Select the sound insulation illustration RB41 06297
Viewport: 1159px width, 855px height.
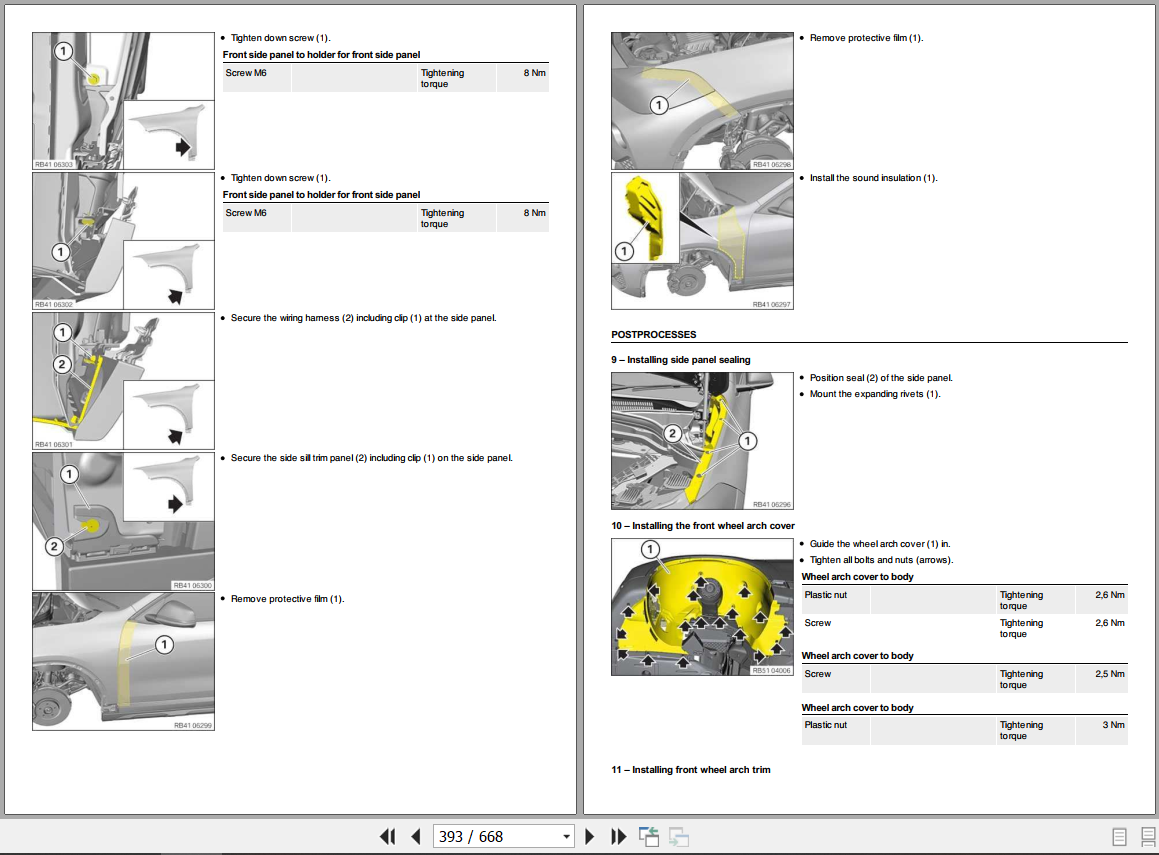click(702, 241)
